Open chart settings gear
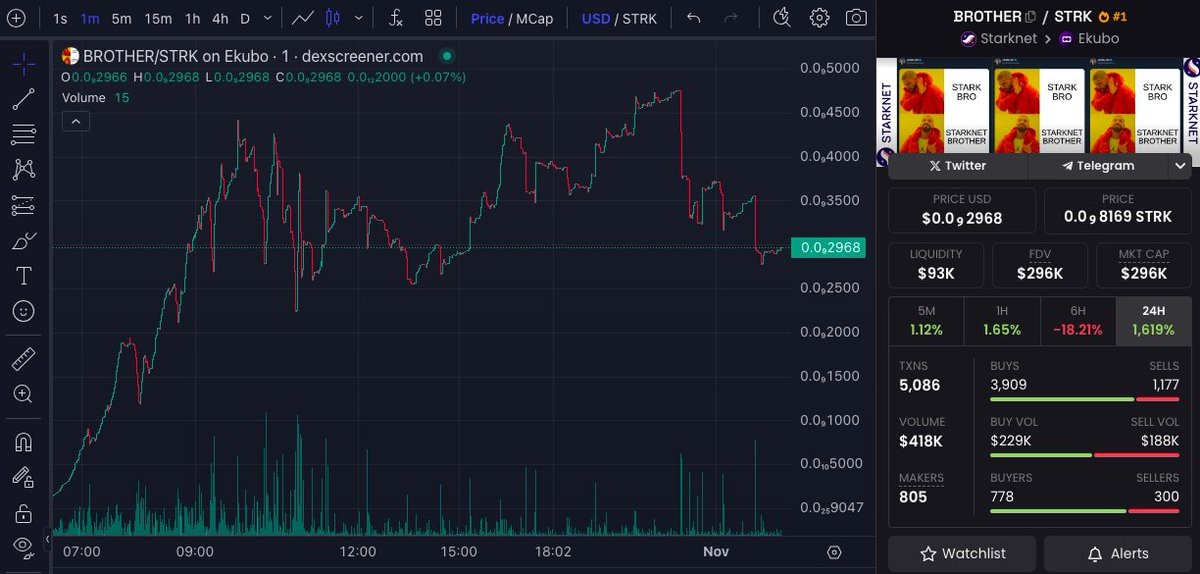The width and height of the screenshot is (1200, 574). [x=819, y=18]
